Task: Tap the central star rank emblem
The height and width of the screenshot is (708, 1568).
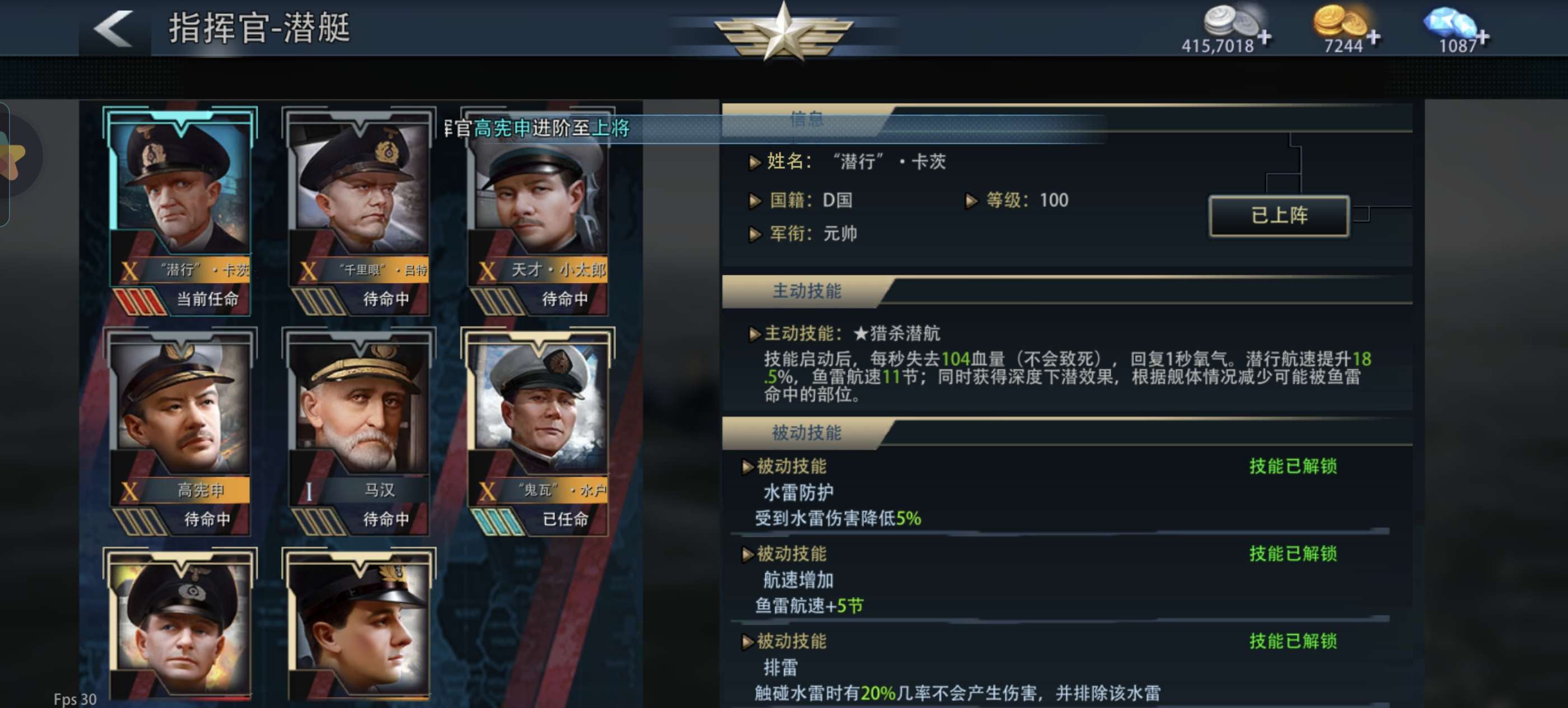Action: click(x=783, y=30)
